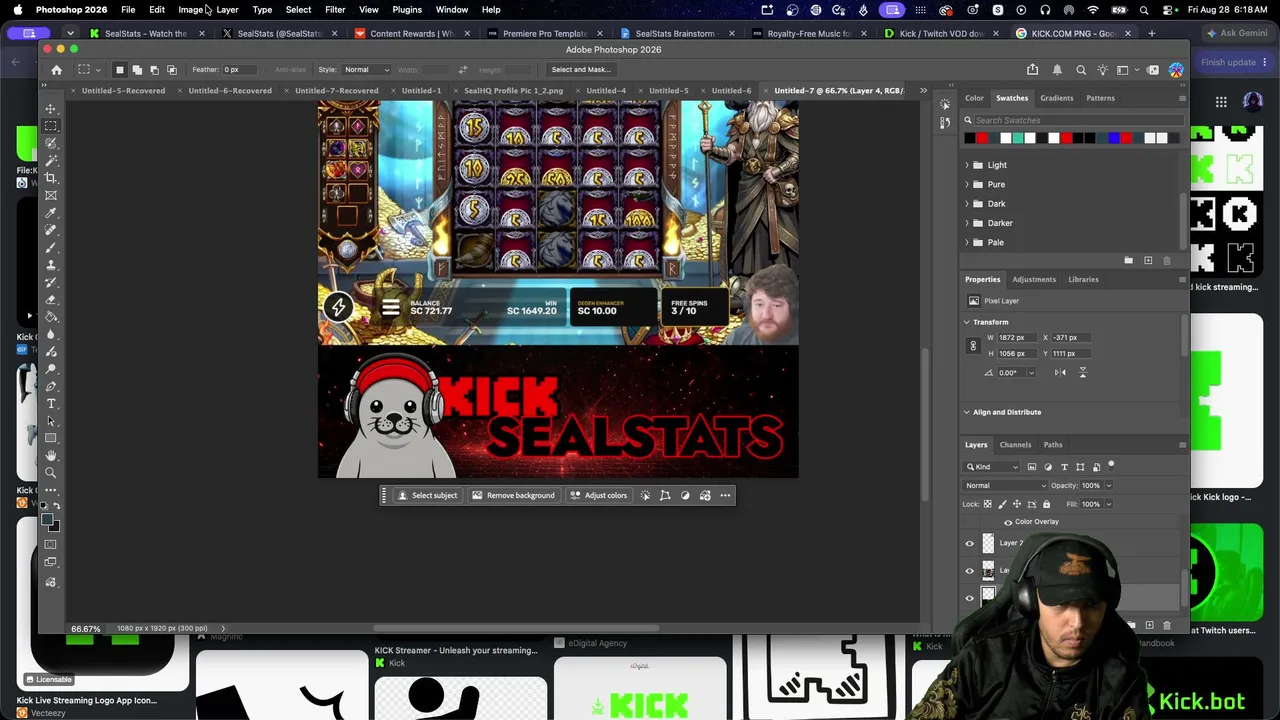Viewport: 1280px width, 720px height.
Task: Open the marquee Style dropdown
Action: (x=366, y=70)
